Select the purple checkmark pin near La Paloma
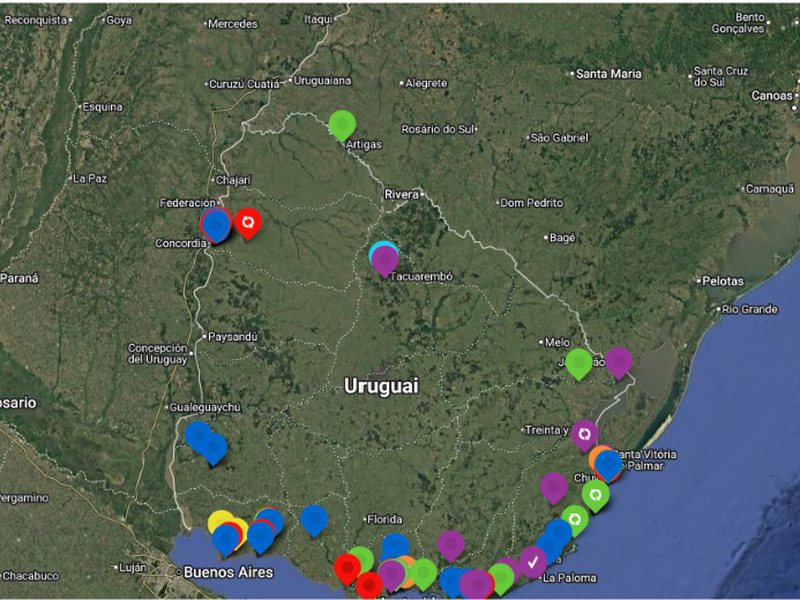Image resolution: width=800 pixels, height=600 pixels. 533,562
